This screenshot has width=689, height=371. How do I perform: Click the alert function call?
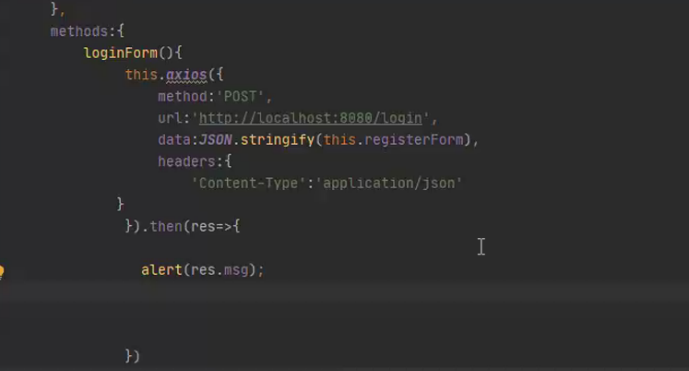pyautogui.click(x=162, y=269)
